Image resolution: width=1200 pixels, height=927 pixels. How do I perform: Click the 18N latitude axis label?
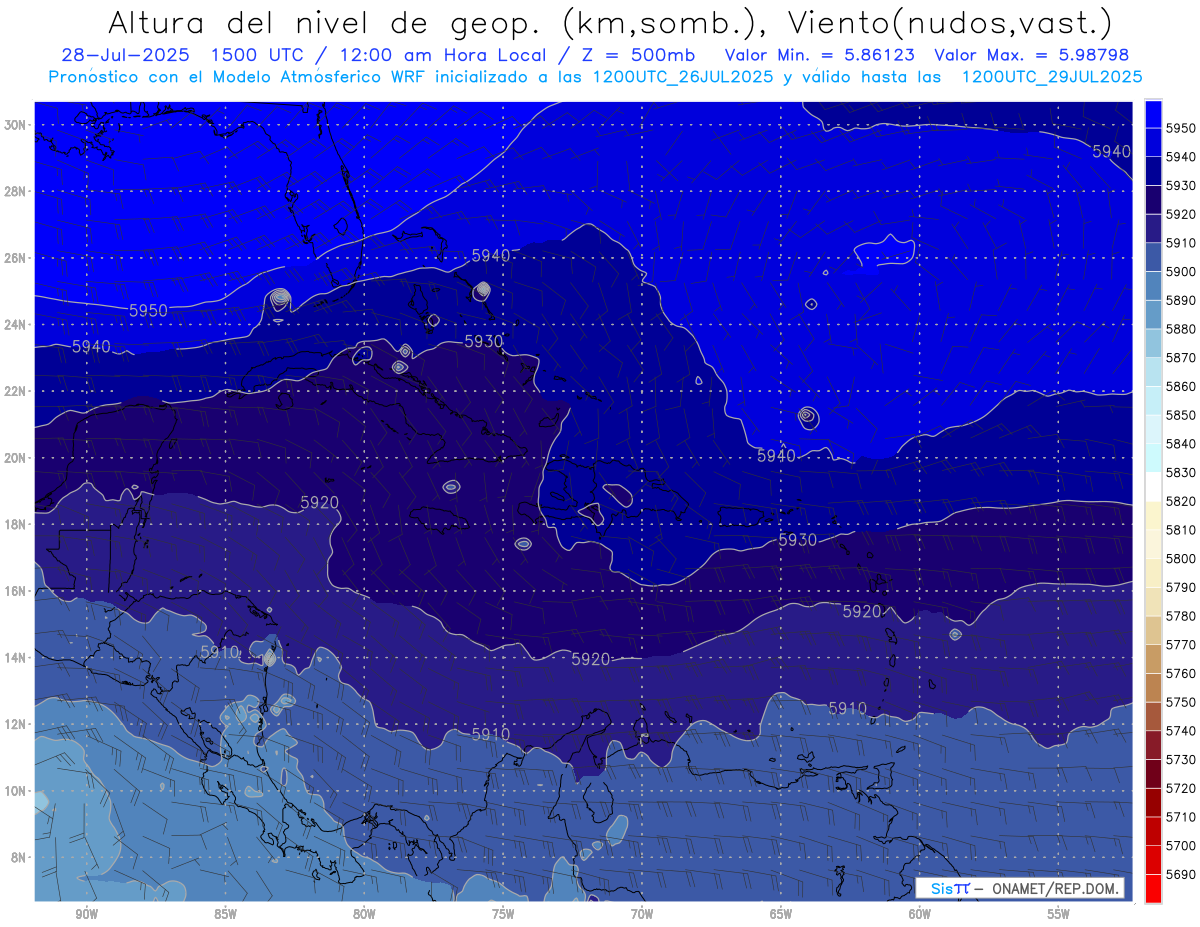(x=14, y=524)
